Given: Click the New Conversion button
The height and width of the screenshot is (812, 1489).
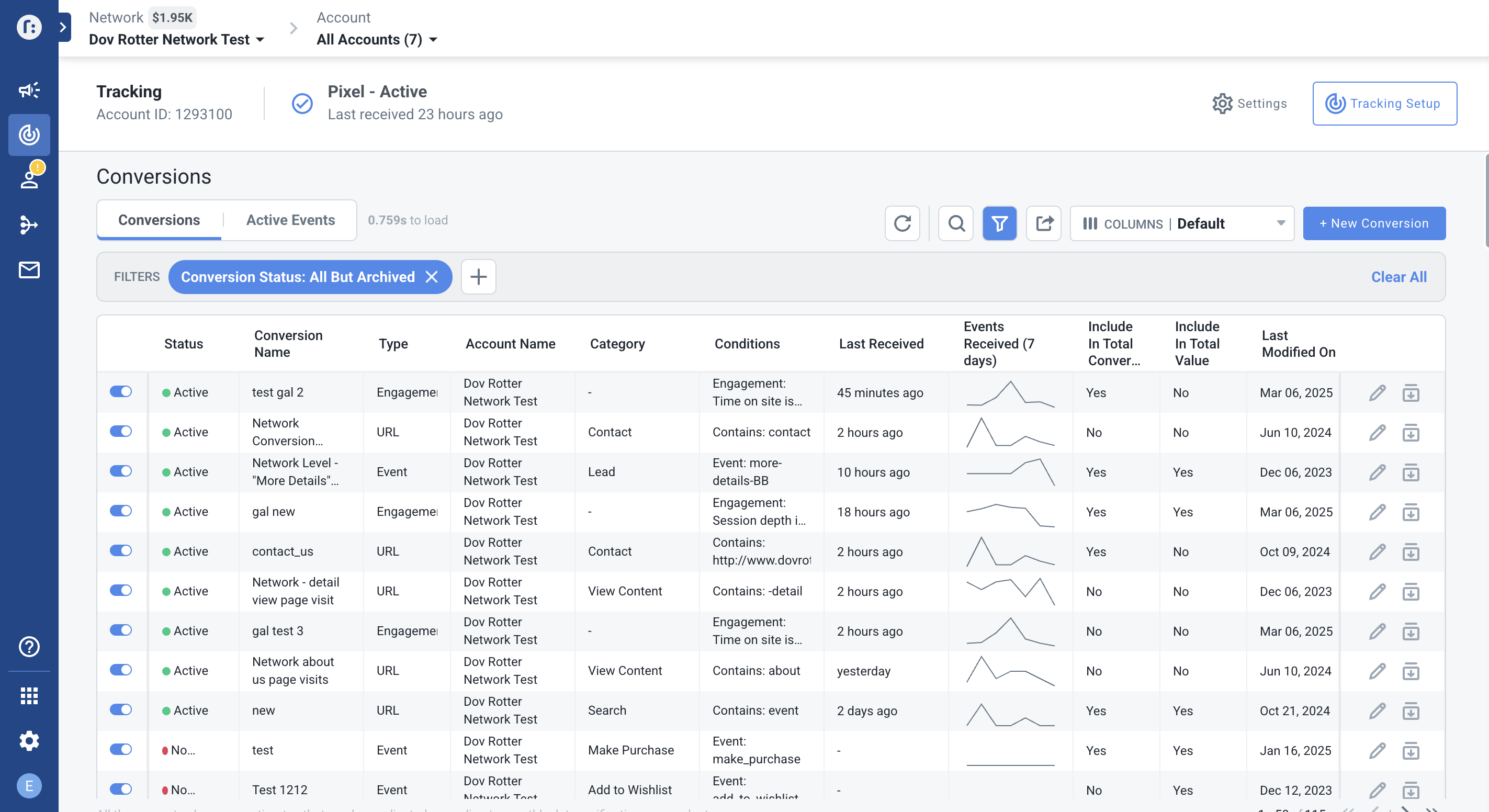Looking at the screenshot, I should (x=1373, y=223).
